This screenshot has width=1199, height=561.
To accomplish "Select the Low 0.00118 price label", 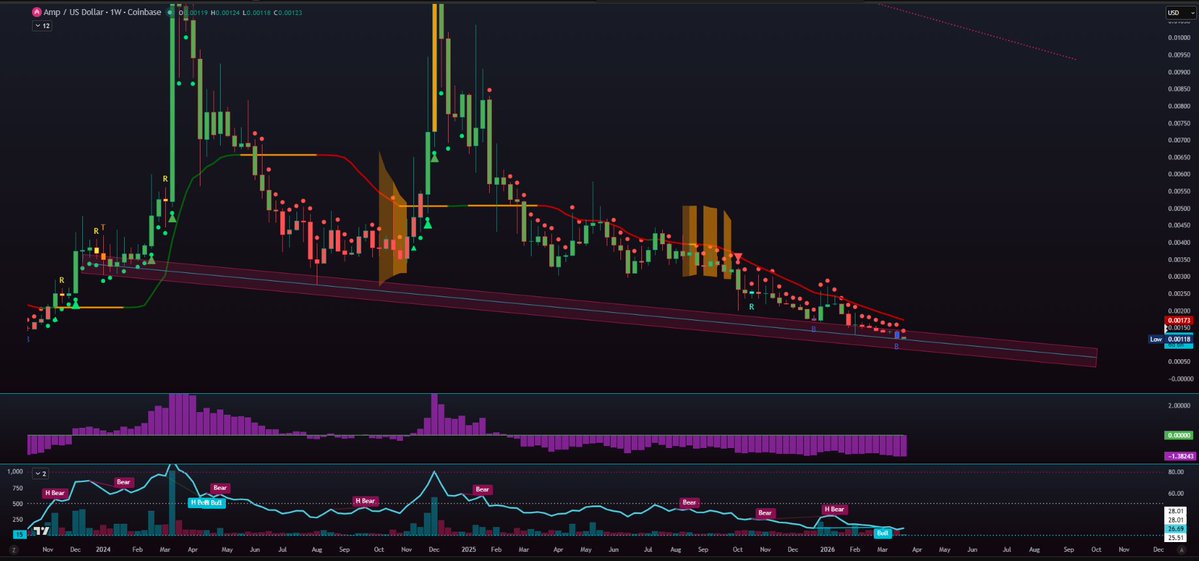I will [x=1171, y=339].
